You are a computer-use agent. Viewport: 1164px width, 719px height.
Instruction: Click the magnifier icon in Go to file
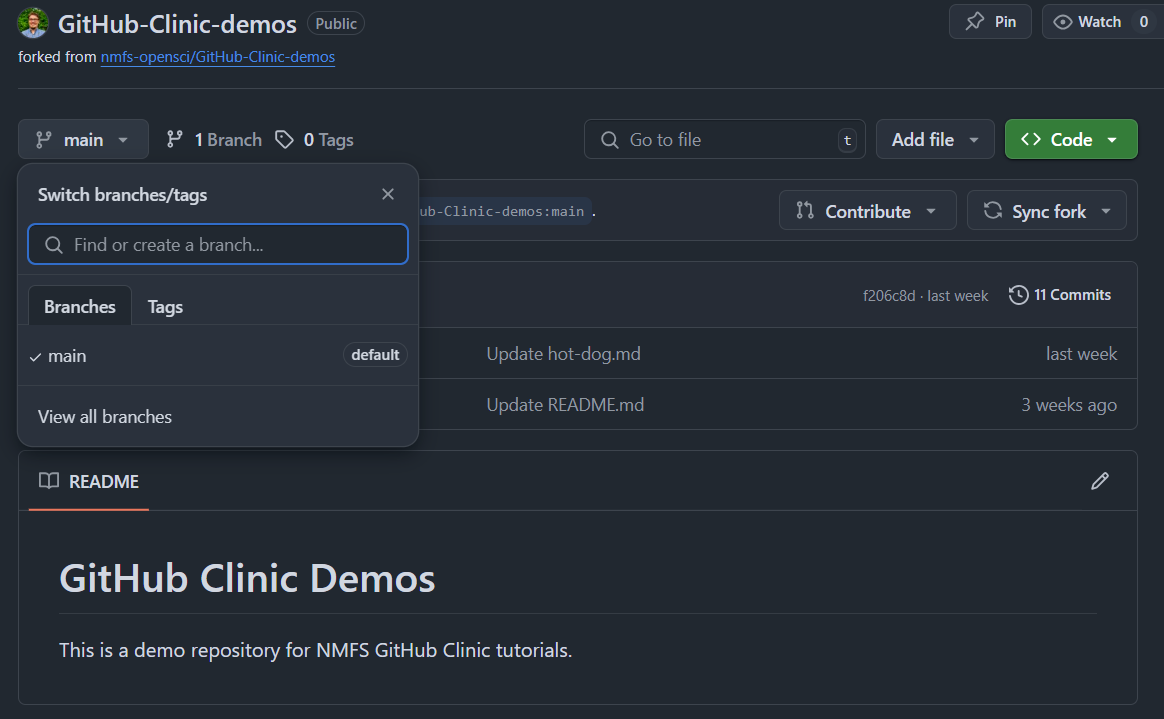pos(609,139)
